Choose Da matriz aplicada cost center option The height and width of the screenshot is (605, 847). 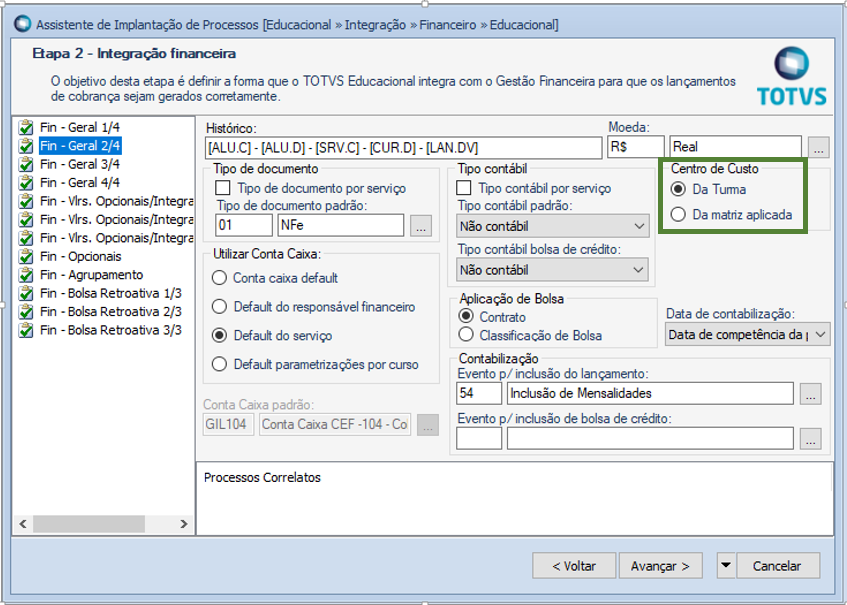click(x=677, y=215)
